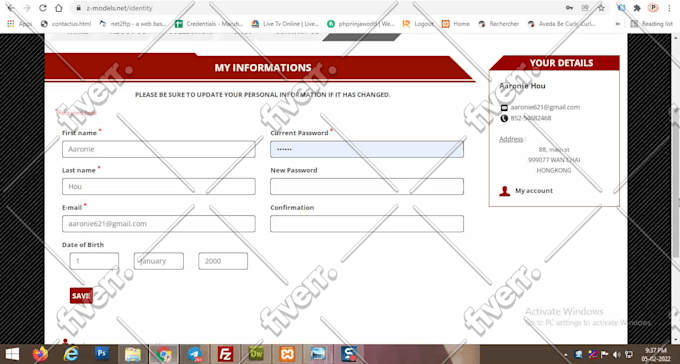Open the birth month dropdown
This screenshot has width=680, height=364.
click(x=159, y=261)
